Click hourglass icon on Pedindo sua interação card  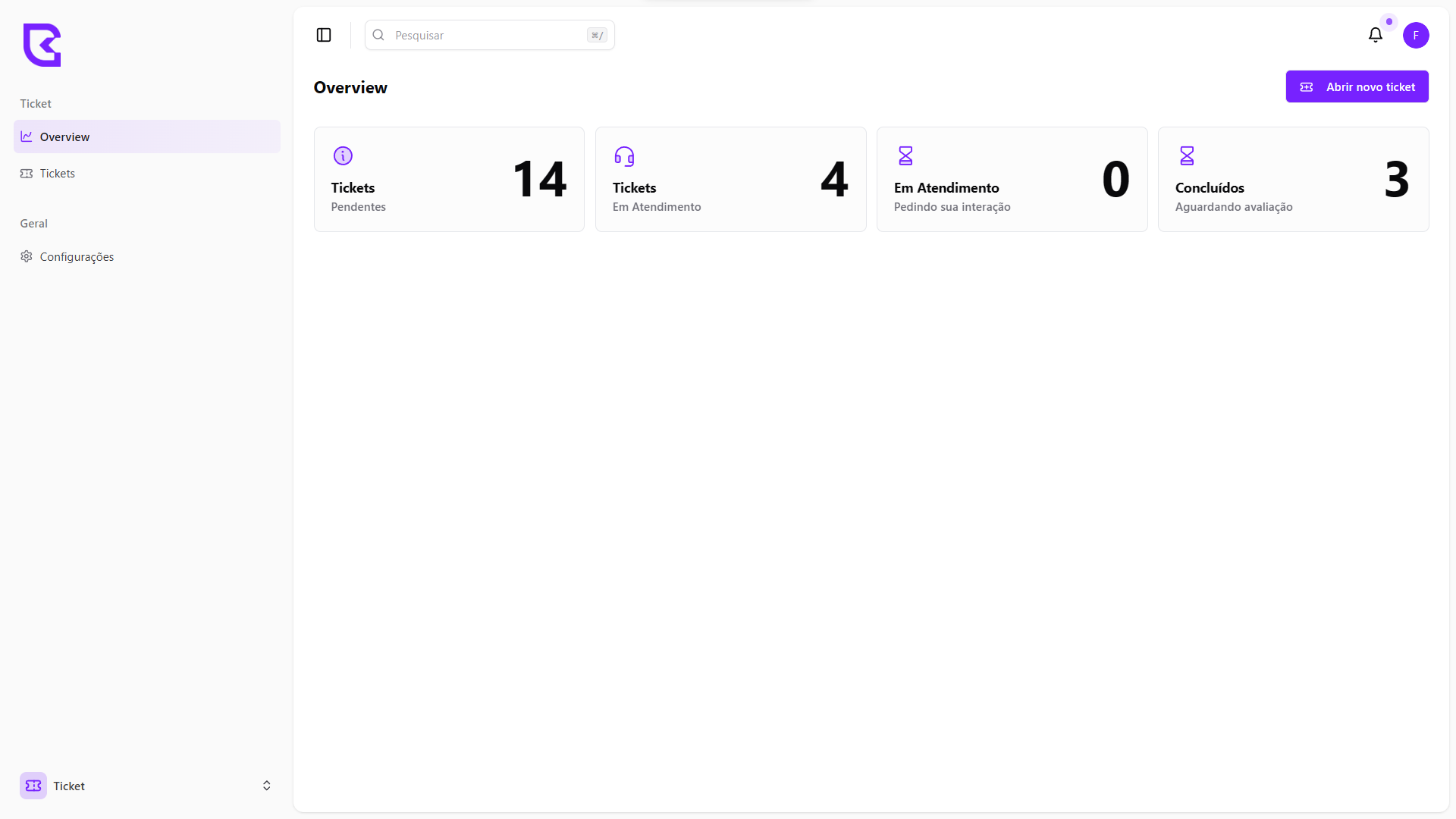click(x=905, y=155)
